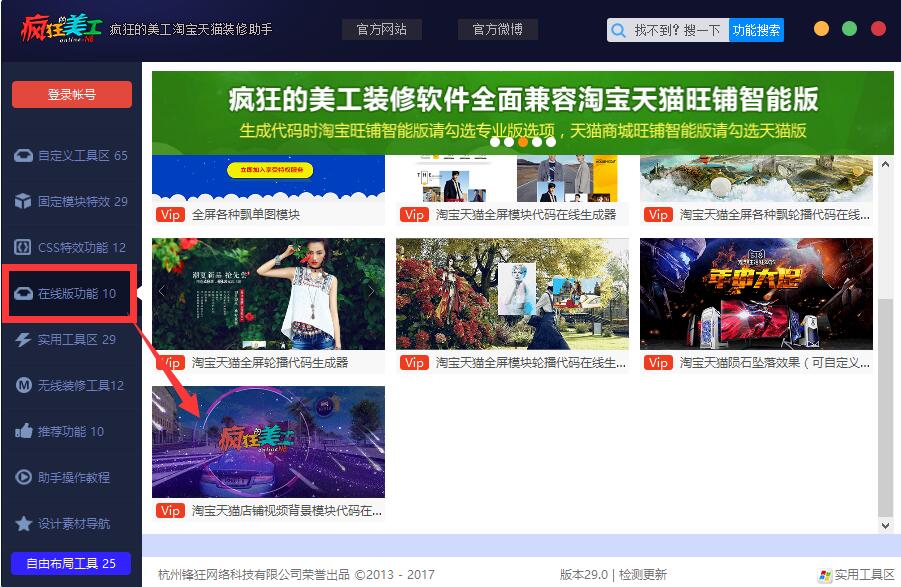The width and height of the screenshot is (901, 587).
Task: Open 淘宝天猫全屏各种飘轮播代码在线 thumbnail
Action: pyautogui.click(x=756, y=178)
